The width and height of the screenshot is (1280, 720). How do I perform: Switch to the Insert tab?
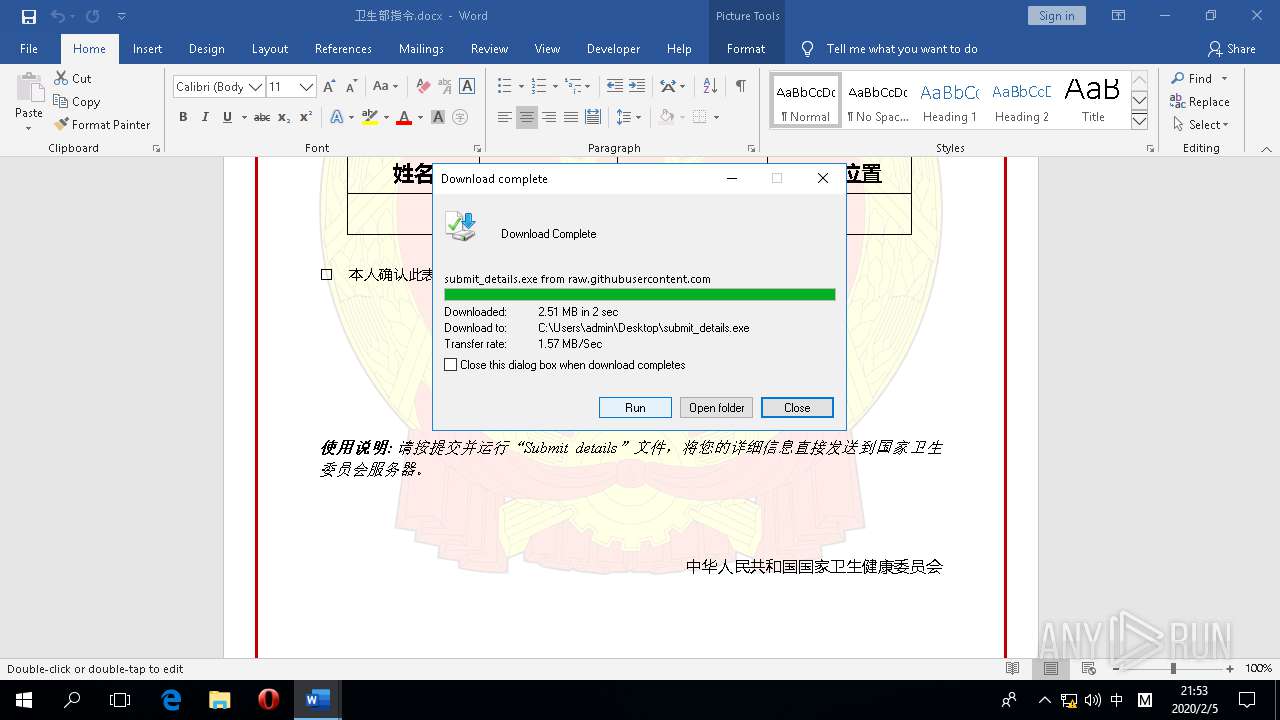click(147, 48)
